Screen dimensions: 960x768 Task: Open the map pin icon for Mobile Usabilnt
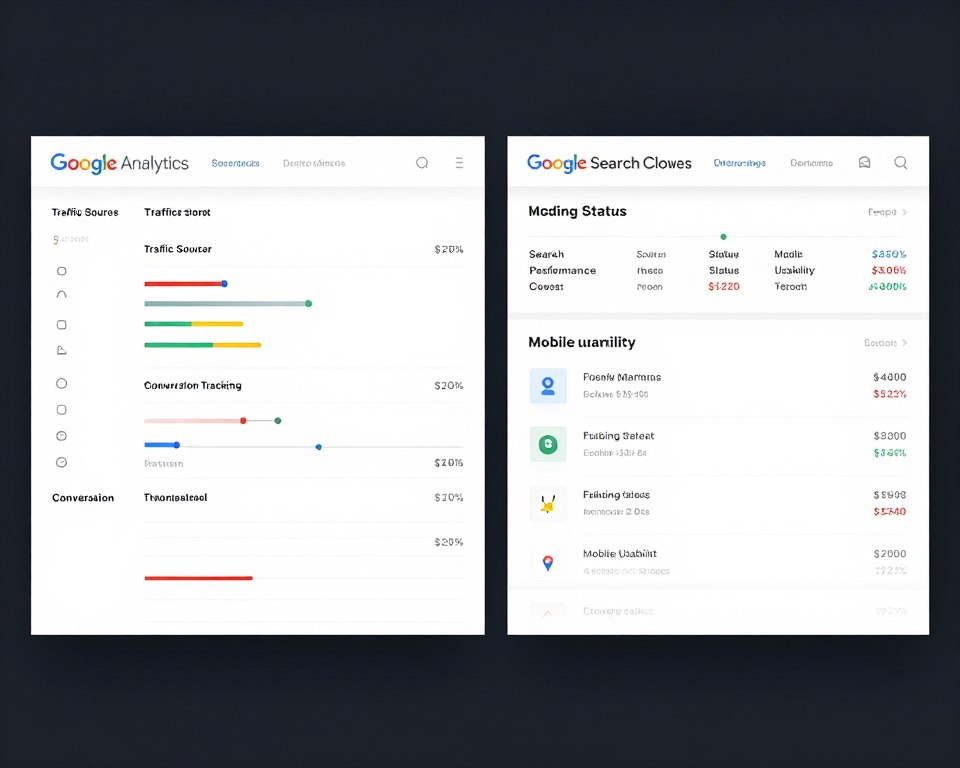(x=548, y=562)
